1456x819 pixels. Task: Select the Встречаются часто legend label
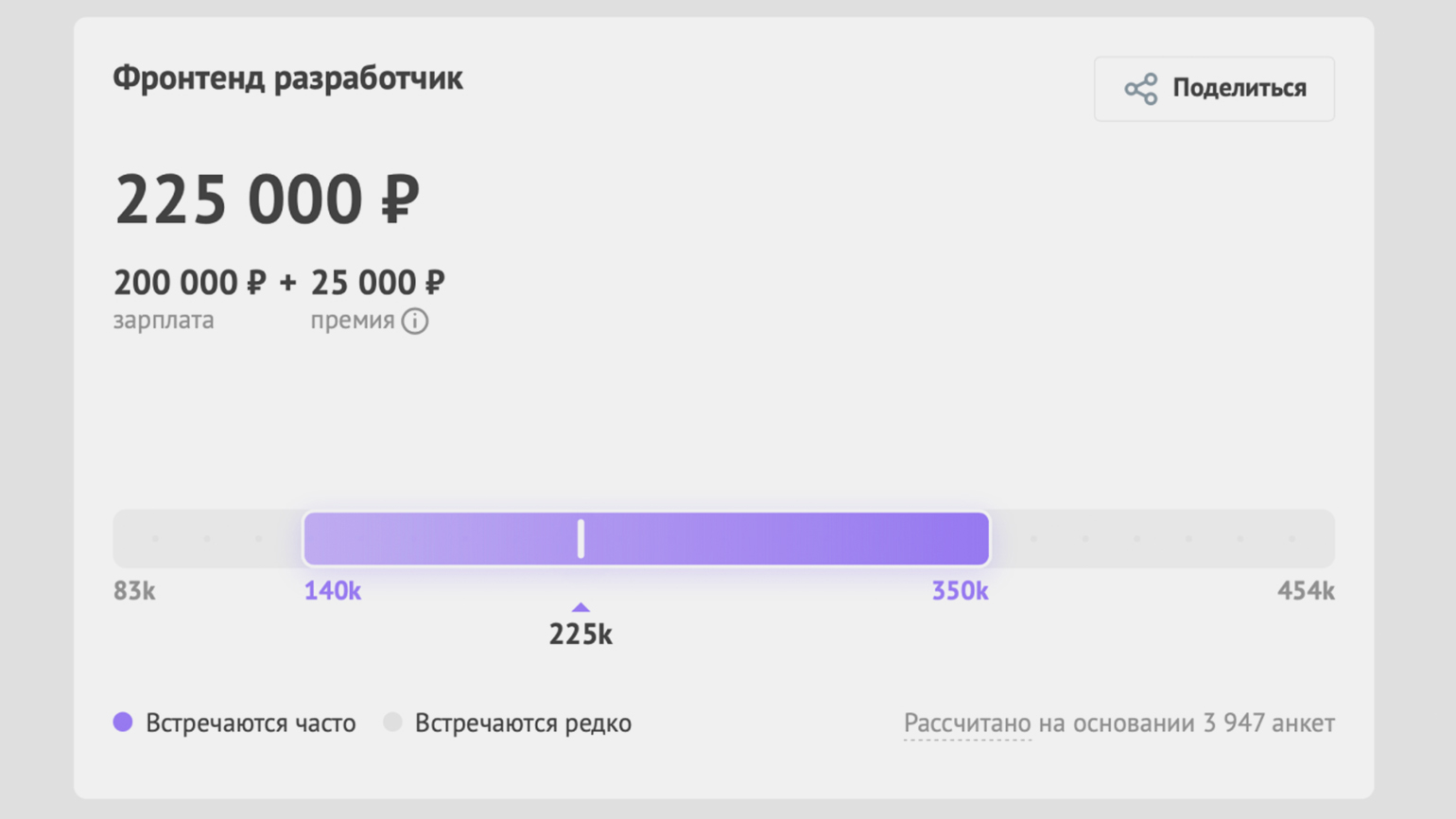(251, 723)
